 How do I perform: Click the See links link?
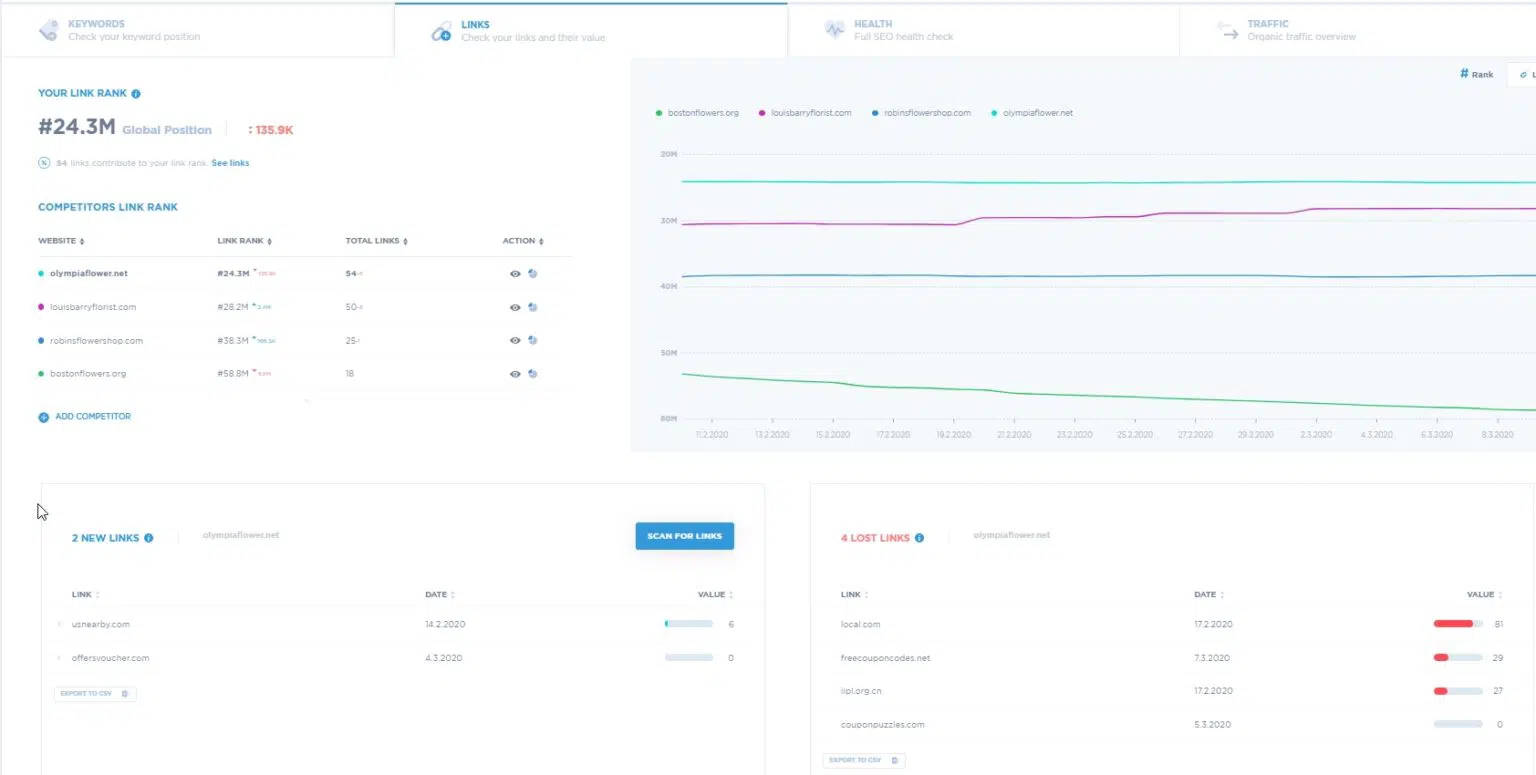point(230,163)
